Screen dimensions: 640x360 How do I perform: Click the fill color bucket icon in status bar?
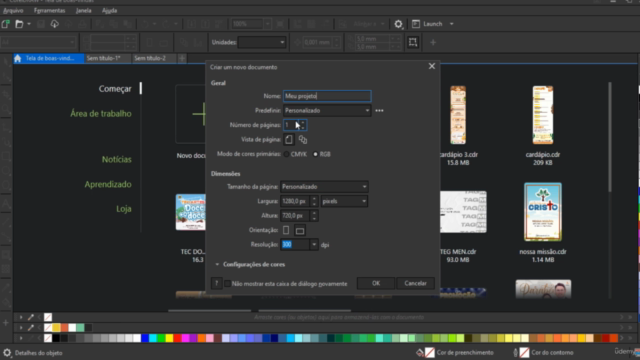(x=420, y=352)
